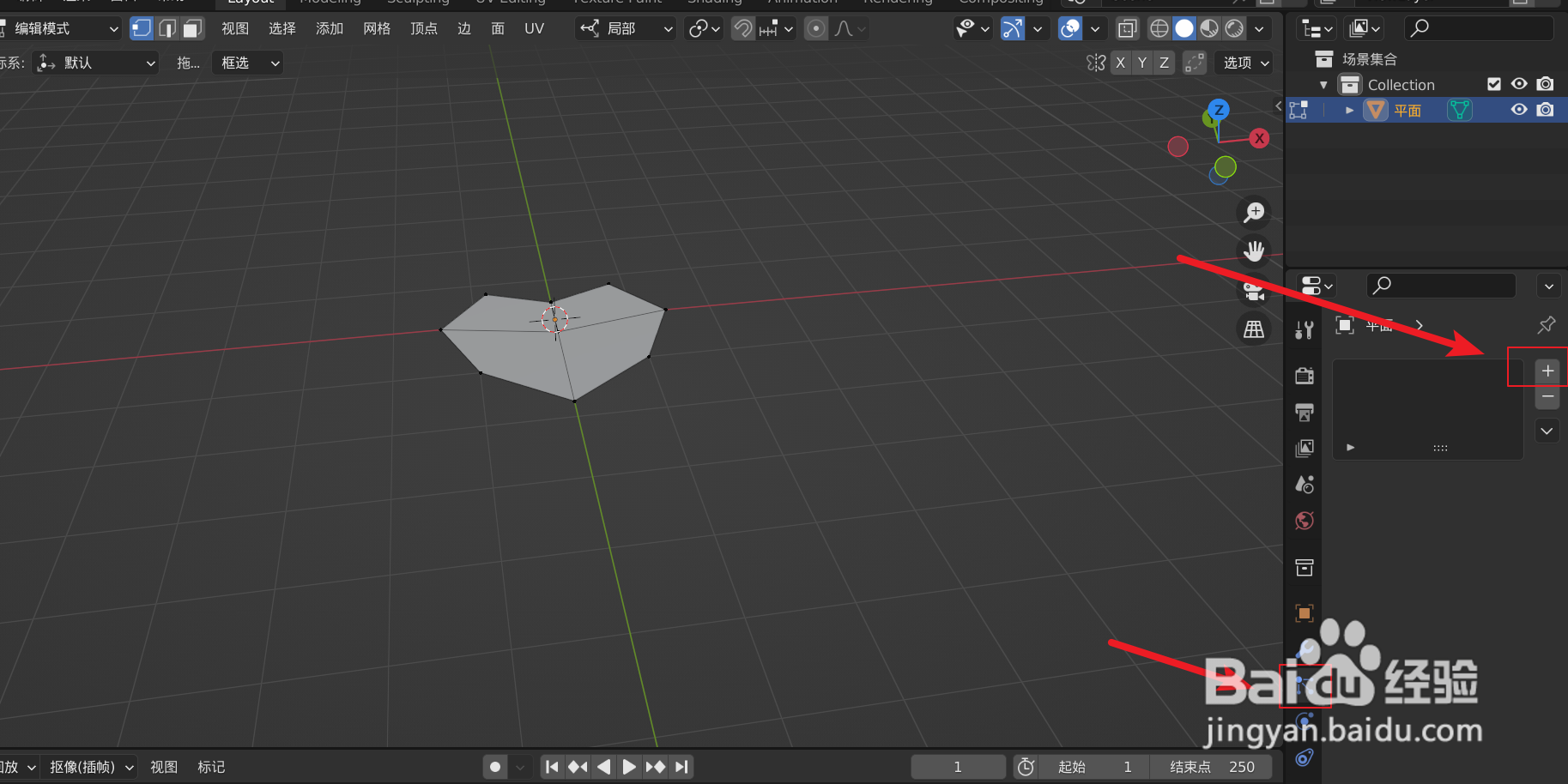Click the 起始 start frame field
This screenshot has height=784, width=1568.
pyautogui.click(x=1095, y=767)
